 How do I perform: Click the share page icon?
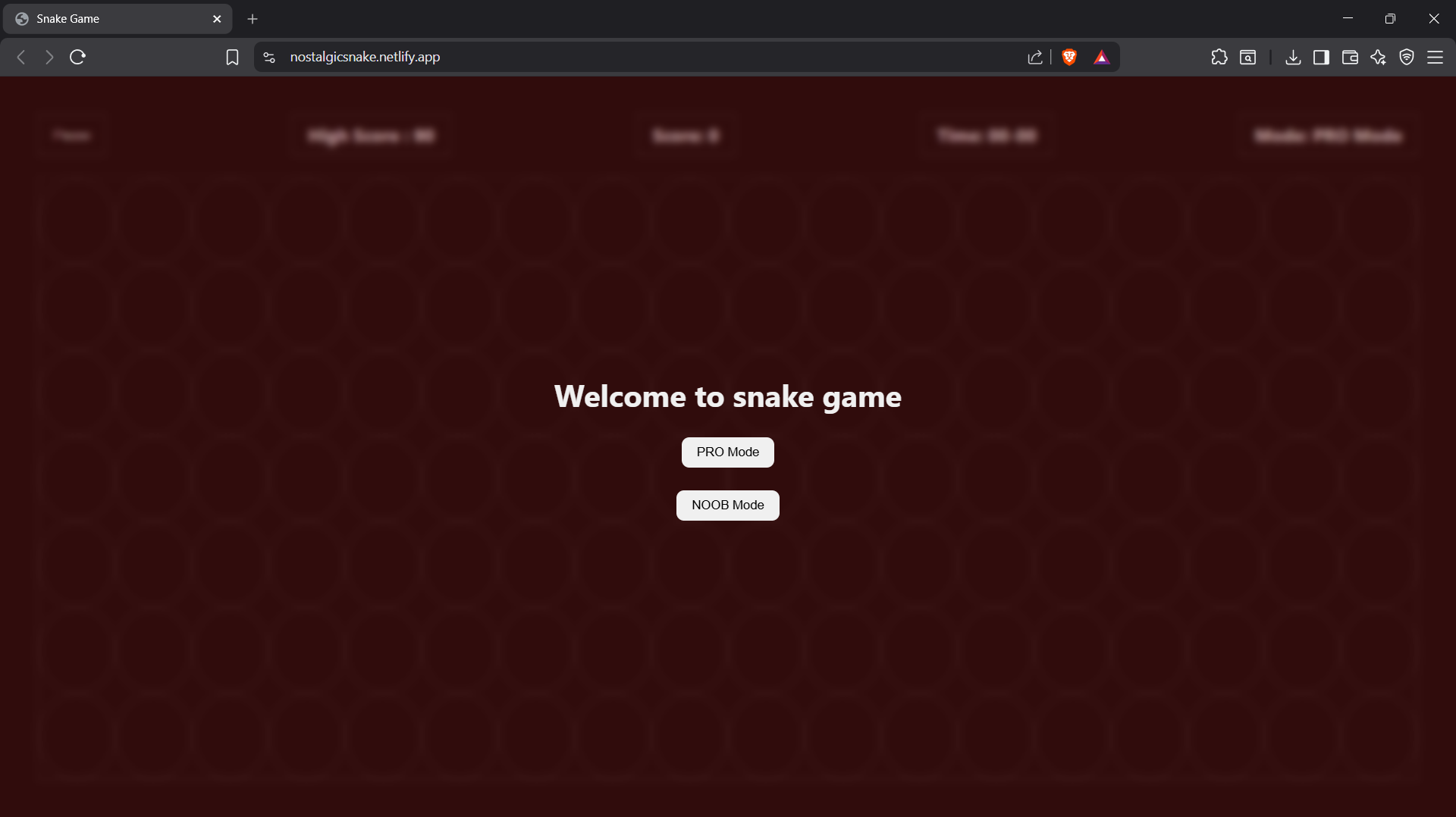coord(1036,57)
